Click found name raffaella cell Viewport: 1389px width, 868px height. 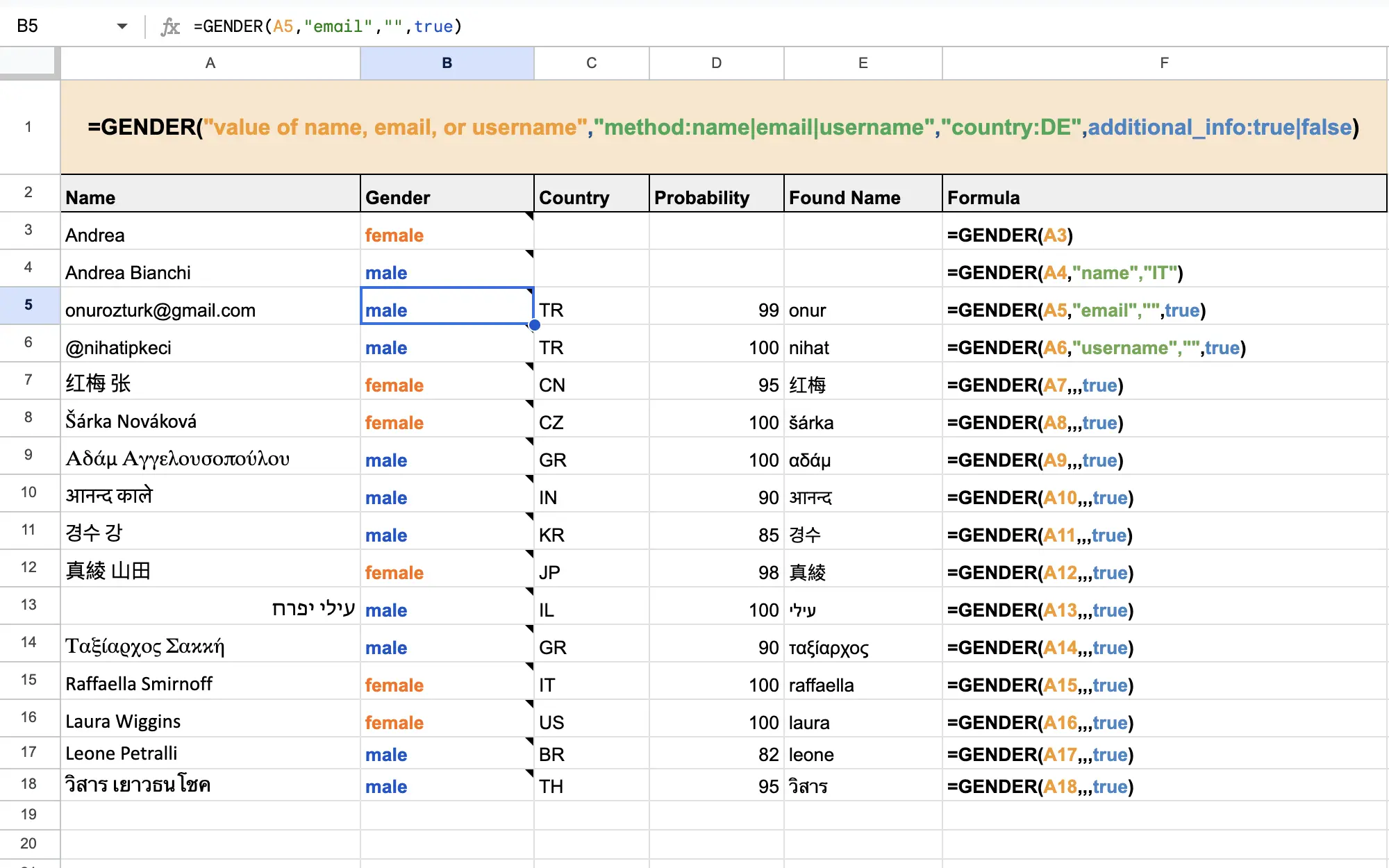pos(863,681)
